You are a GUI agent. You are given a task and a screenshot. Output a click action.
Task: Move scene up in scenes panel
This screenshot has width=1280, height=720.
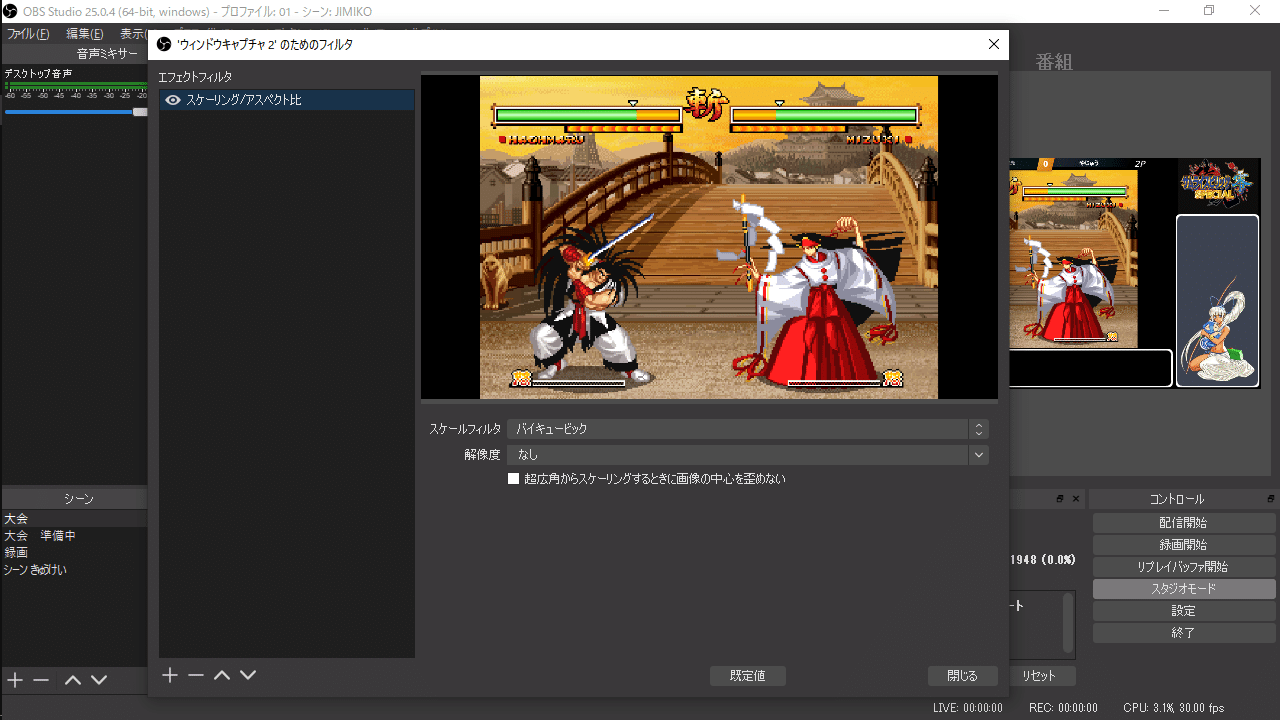[73, 680]
